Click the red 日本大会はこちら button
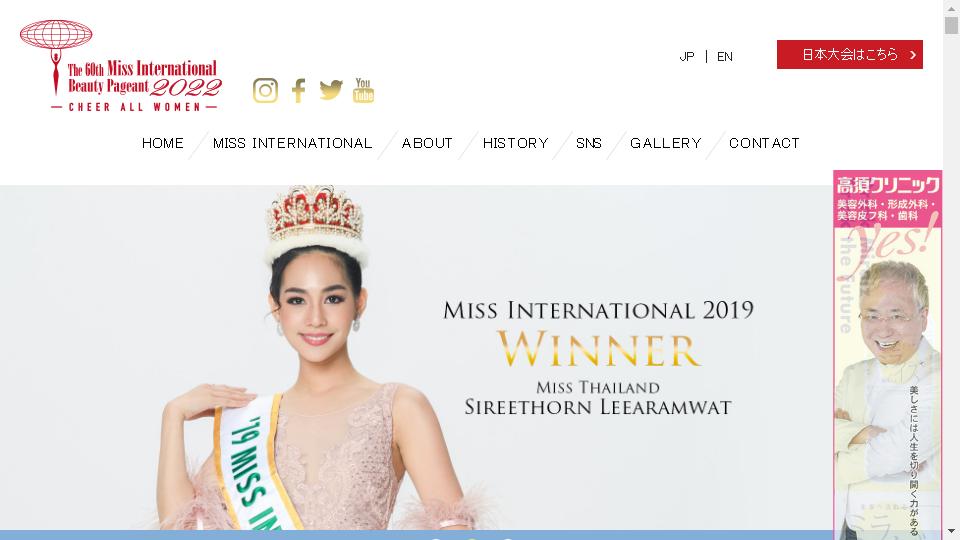Viewport: 960px width, 540px height. (x=850, y=54)
